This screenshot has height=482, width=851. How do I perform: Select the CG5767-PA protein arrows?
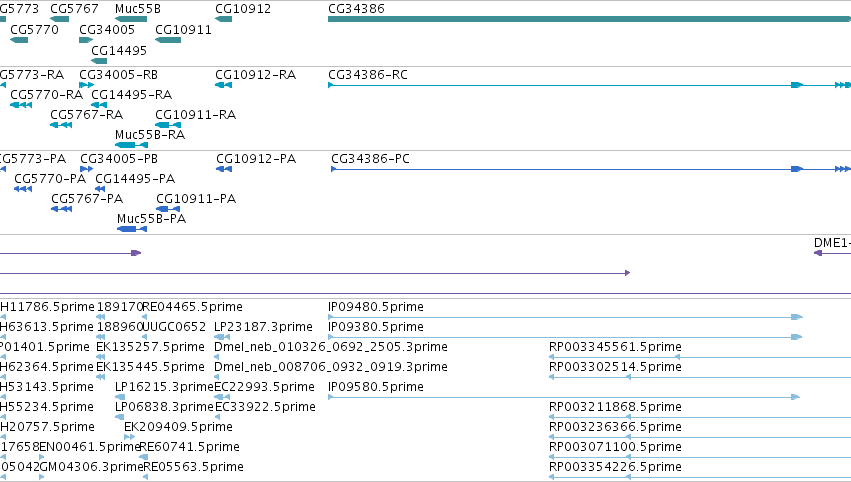pos(61,209)
